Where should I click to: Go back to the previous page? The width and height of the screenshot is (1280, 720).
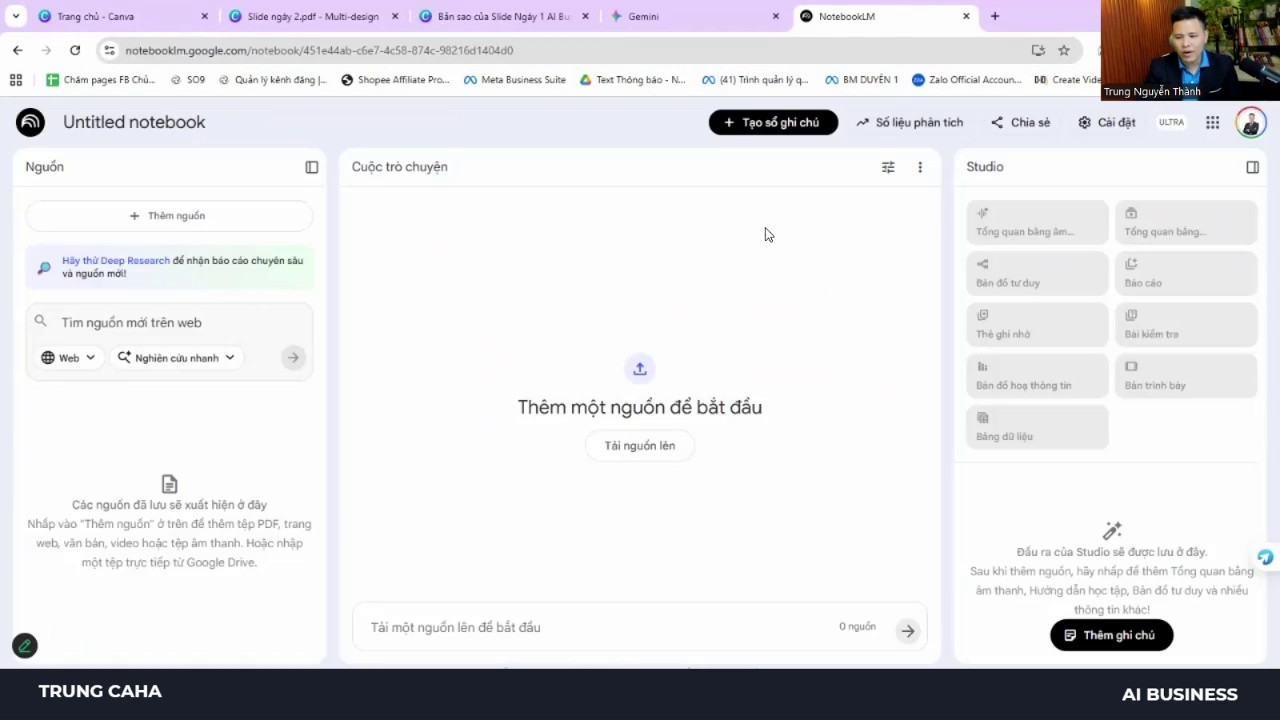coord(18,50)
